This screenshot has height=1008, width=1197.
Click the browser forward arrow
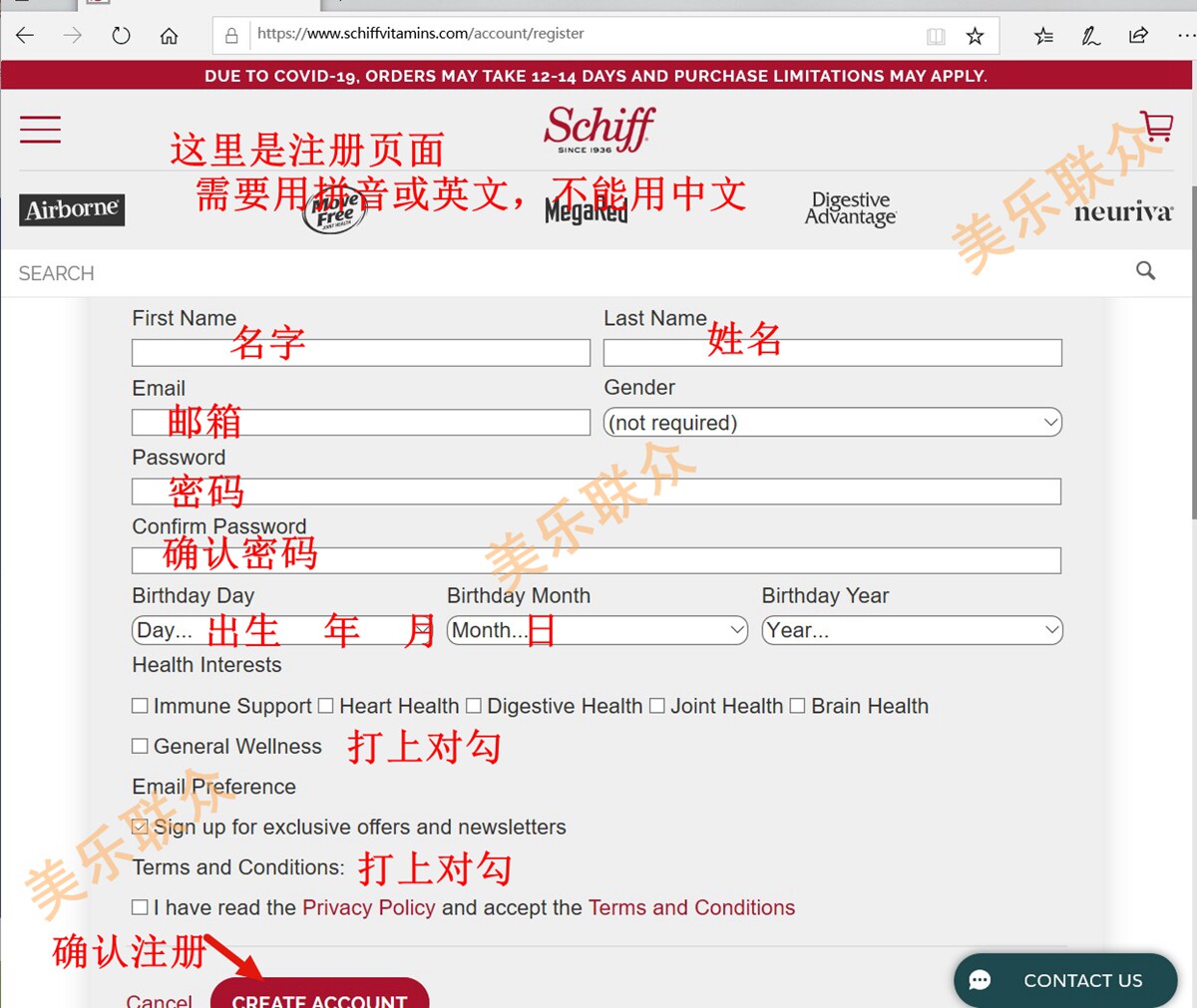pyautogui.click(x=73, y=36)
